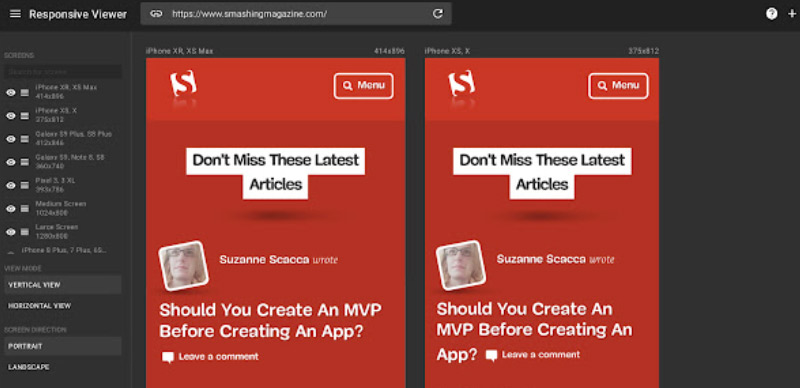Click drag-handle icon for iPhone XR, XS Max
800x388 pixels.
point(25,92)
